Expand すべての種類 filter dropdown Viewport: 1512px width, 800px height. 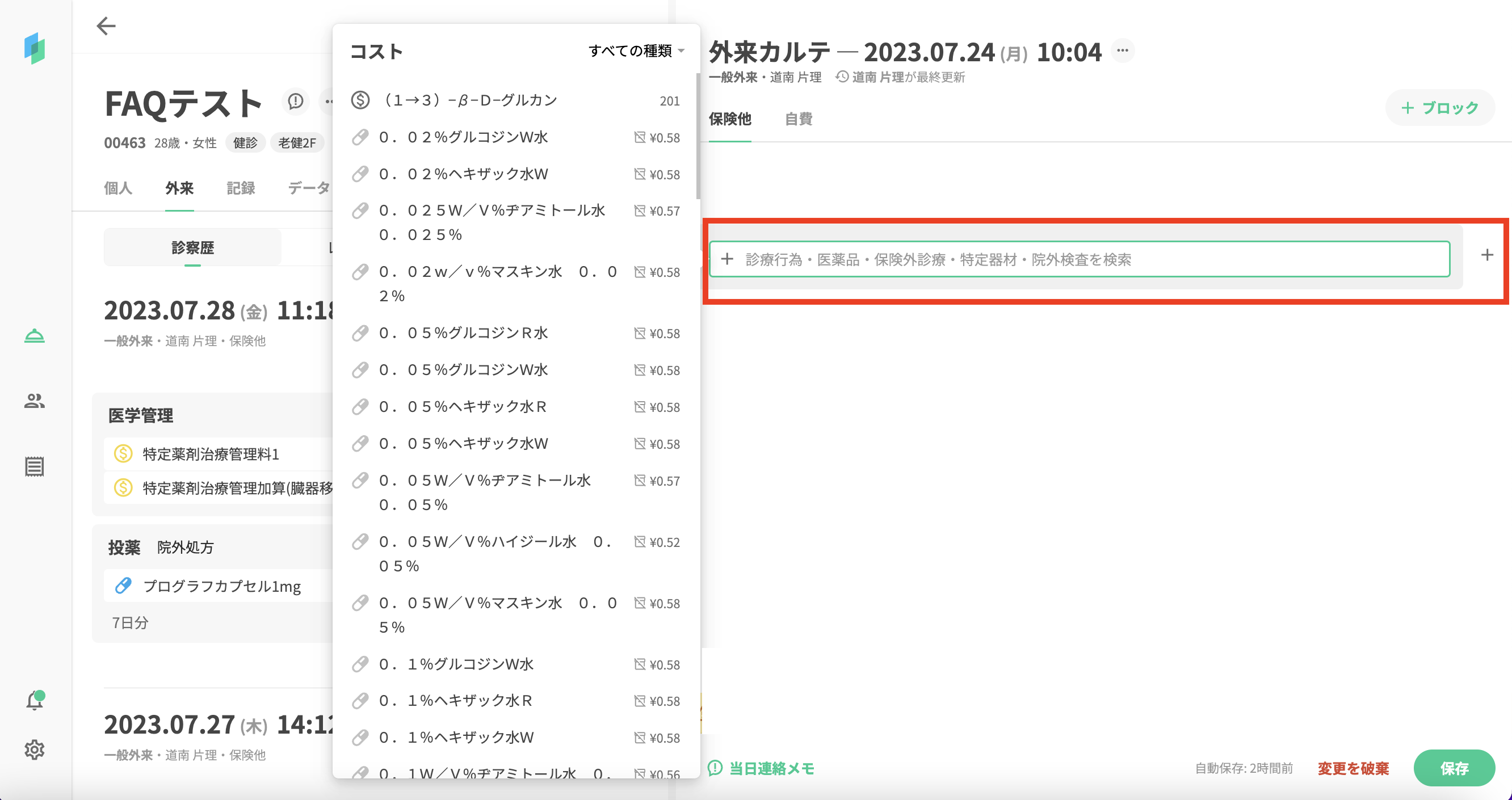(x=636, y=51)
